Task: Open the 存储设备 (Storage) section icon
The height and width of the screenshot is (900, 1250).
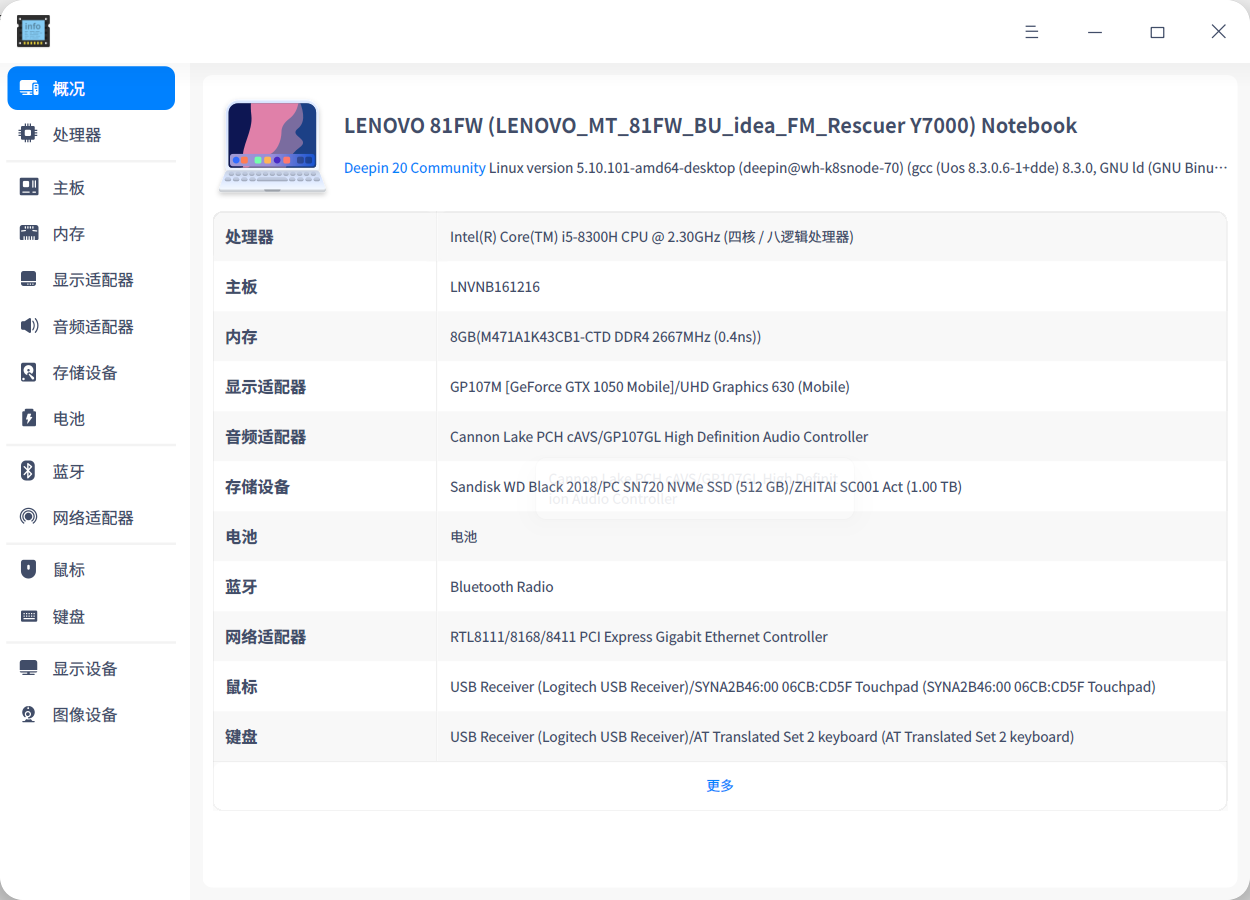Action: coord(27,371)
